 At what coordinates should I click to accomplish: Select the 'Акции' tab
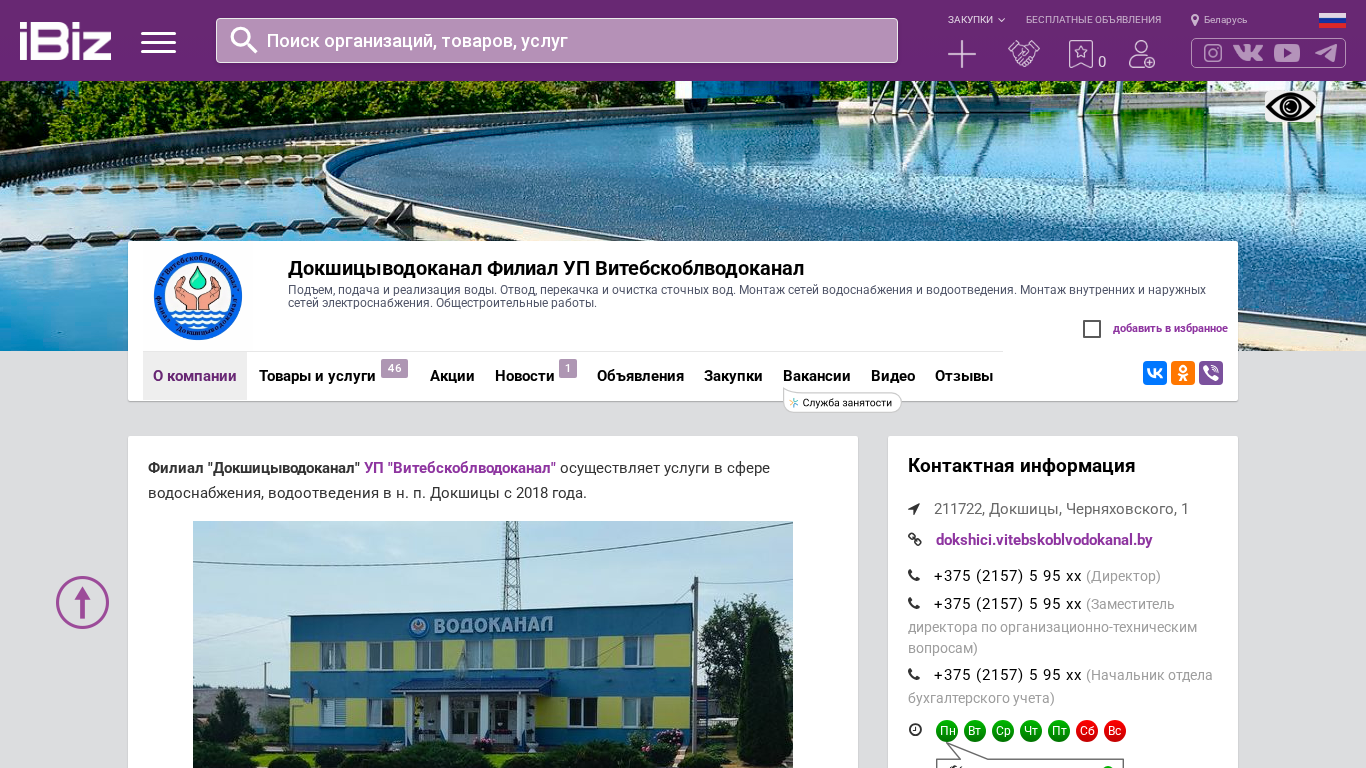click(x=452, y=376)
